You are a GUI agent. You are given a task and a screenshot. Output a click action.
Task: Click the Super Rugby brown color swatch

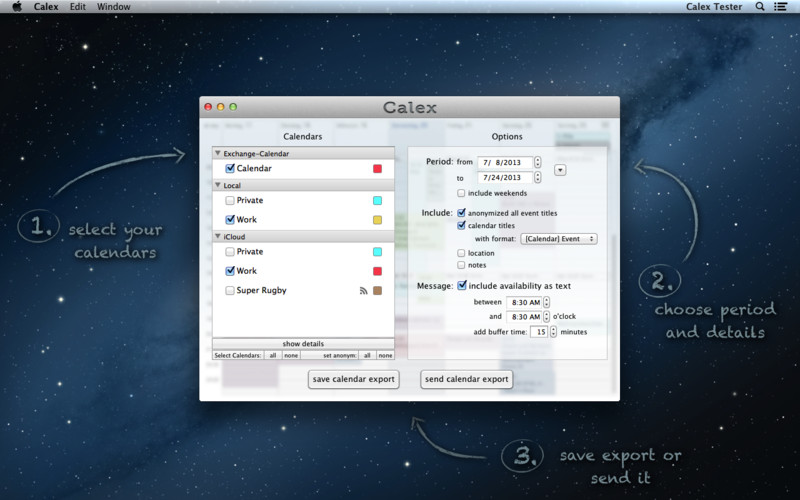pos(378,291)
